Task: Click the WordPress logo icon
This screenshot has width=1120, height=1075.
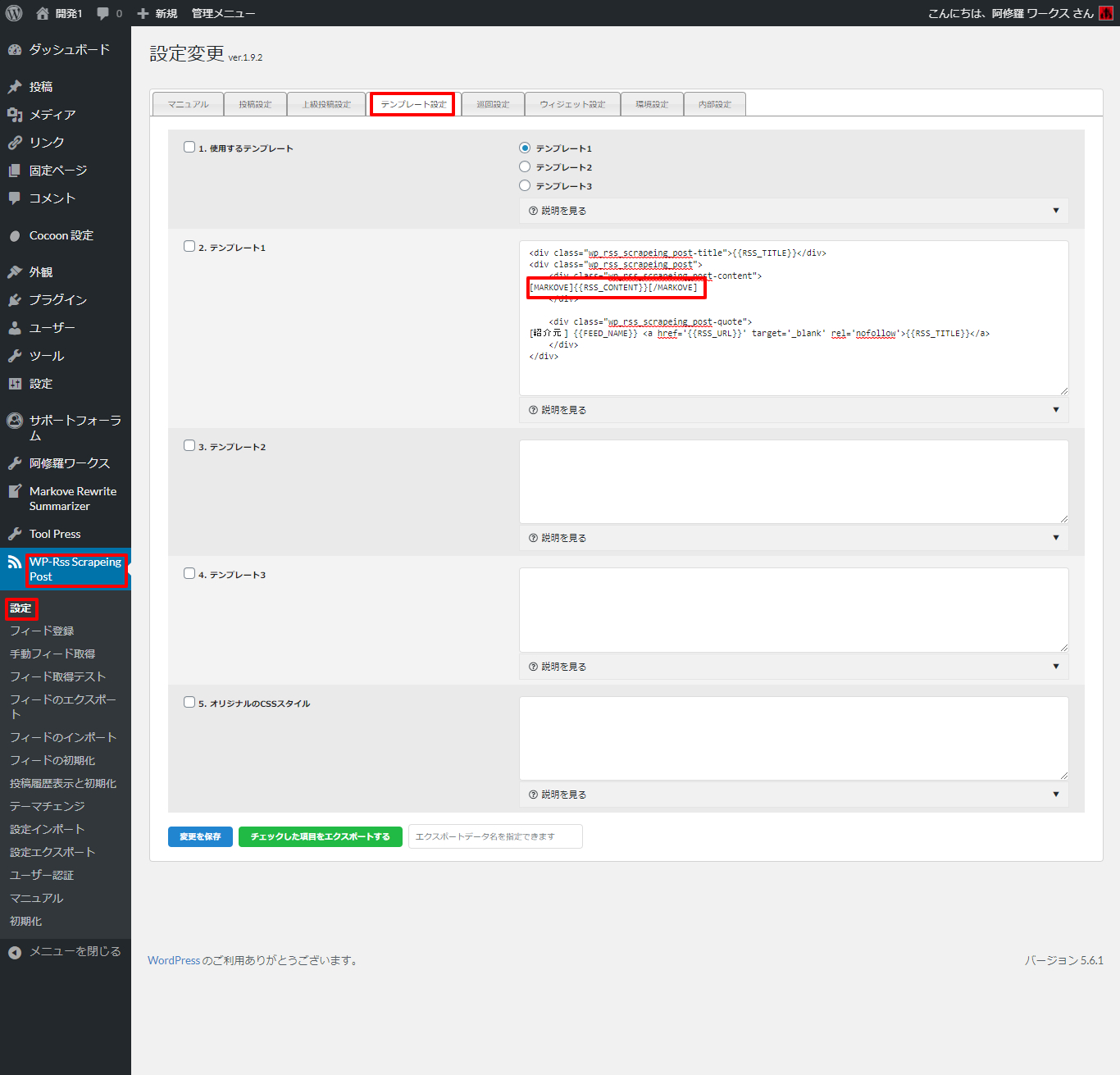Action: (x=14, y=13)
